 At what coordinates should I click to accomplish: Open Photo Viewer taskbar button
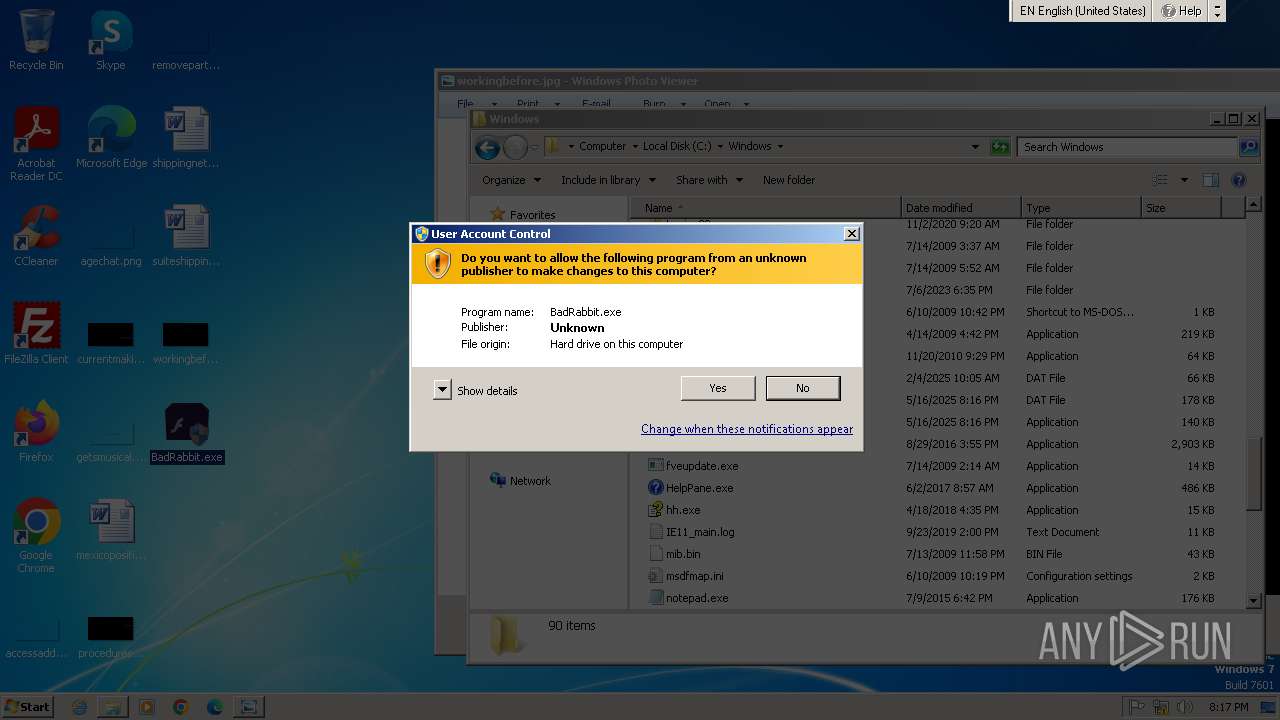(247, 707)
